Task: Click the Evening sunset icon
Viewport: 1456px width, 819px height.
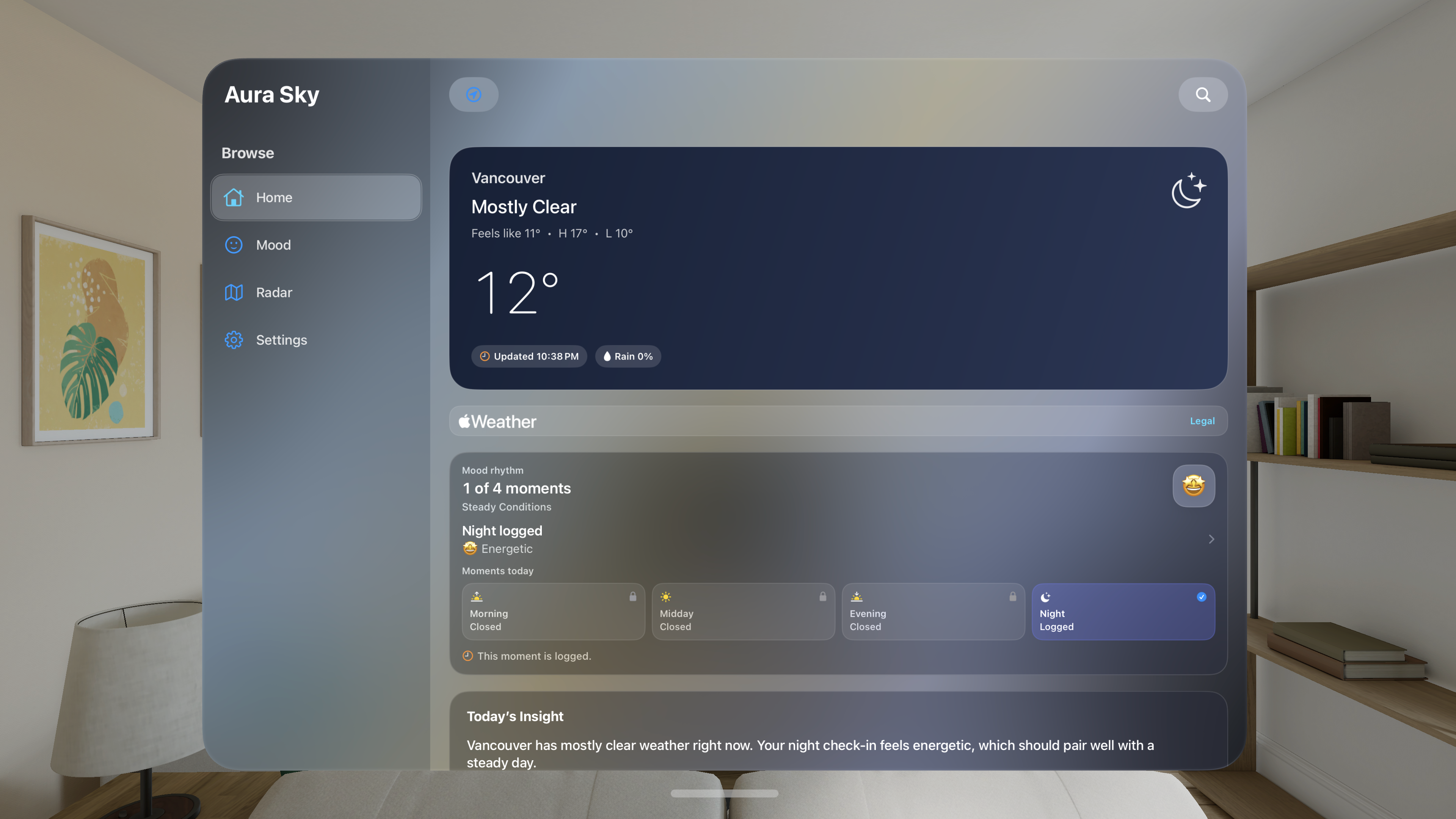Action: 857,596
